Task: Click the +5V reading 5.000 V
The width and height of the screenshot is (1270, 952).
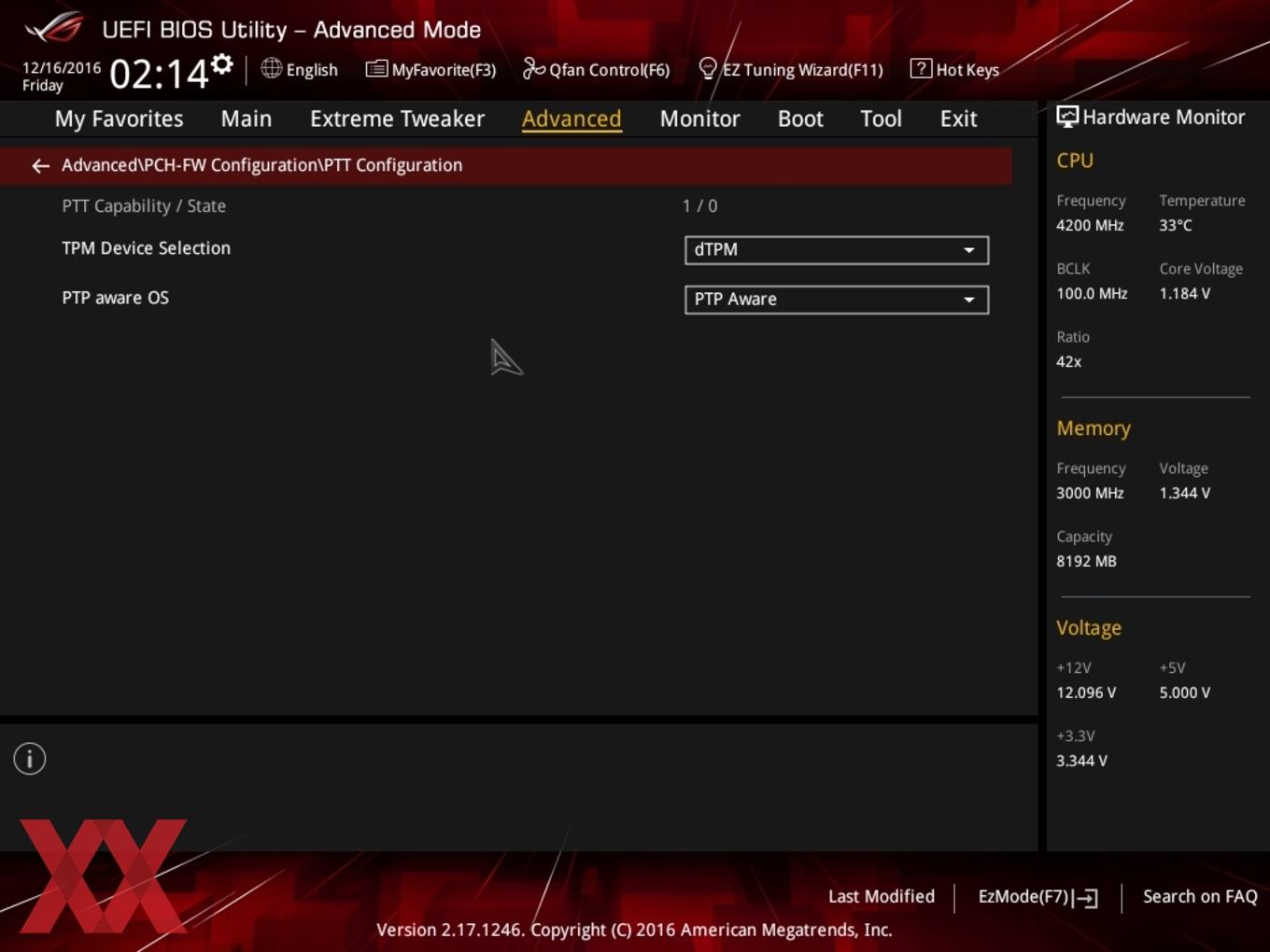Action: point(1184,693)
